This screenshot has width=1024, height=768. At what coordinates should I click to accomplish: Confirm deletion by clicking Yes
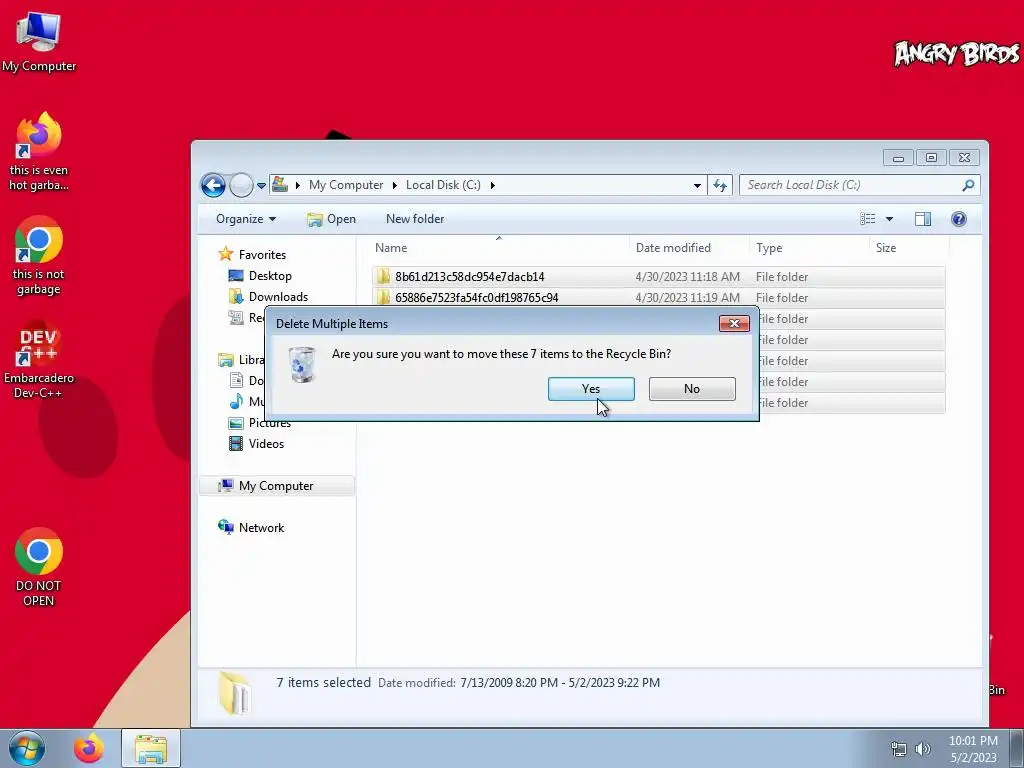[591, 389]
